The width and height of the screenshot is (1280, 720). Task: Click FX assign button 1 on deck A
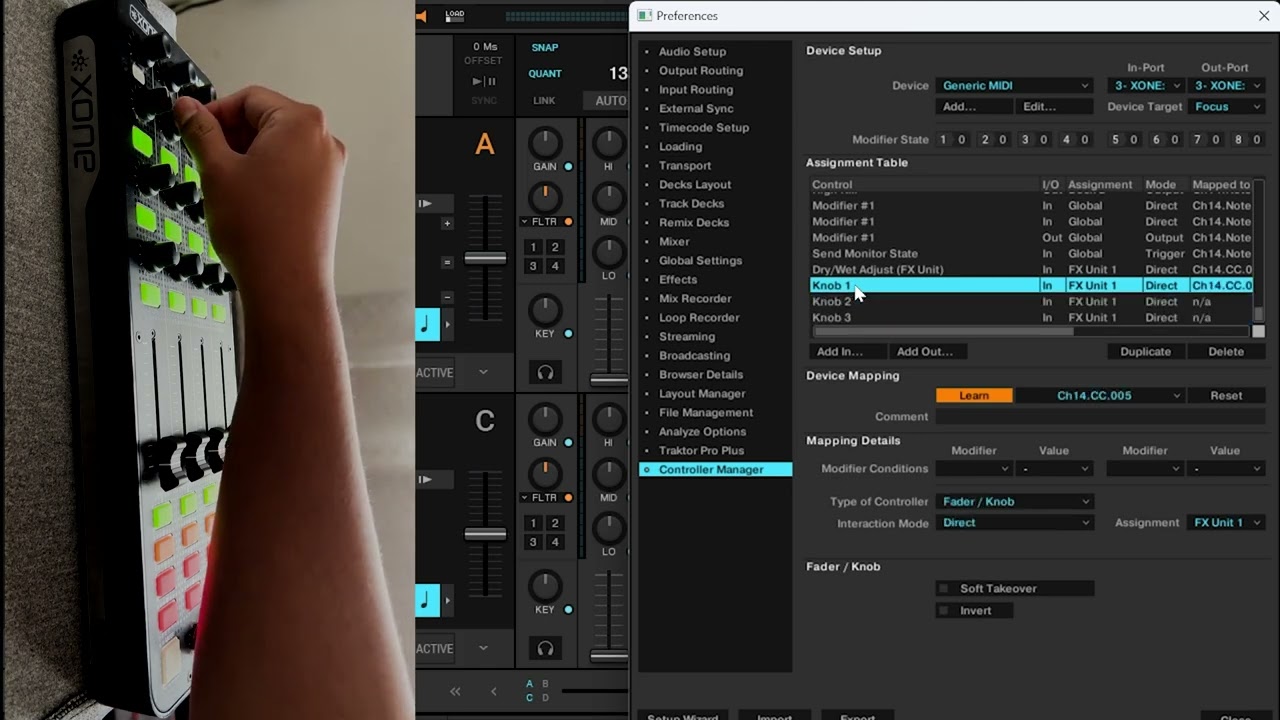point(534,247)
